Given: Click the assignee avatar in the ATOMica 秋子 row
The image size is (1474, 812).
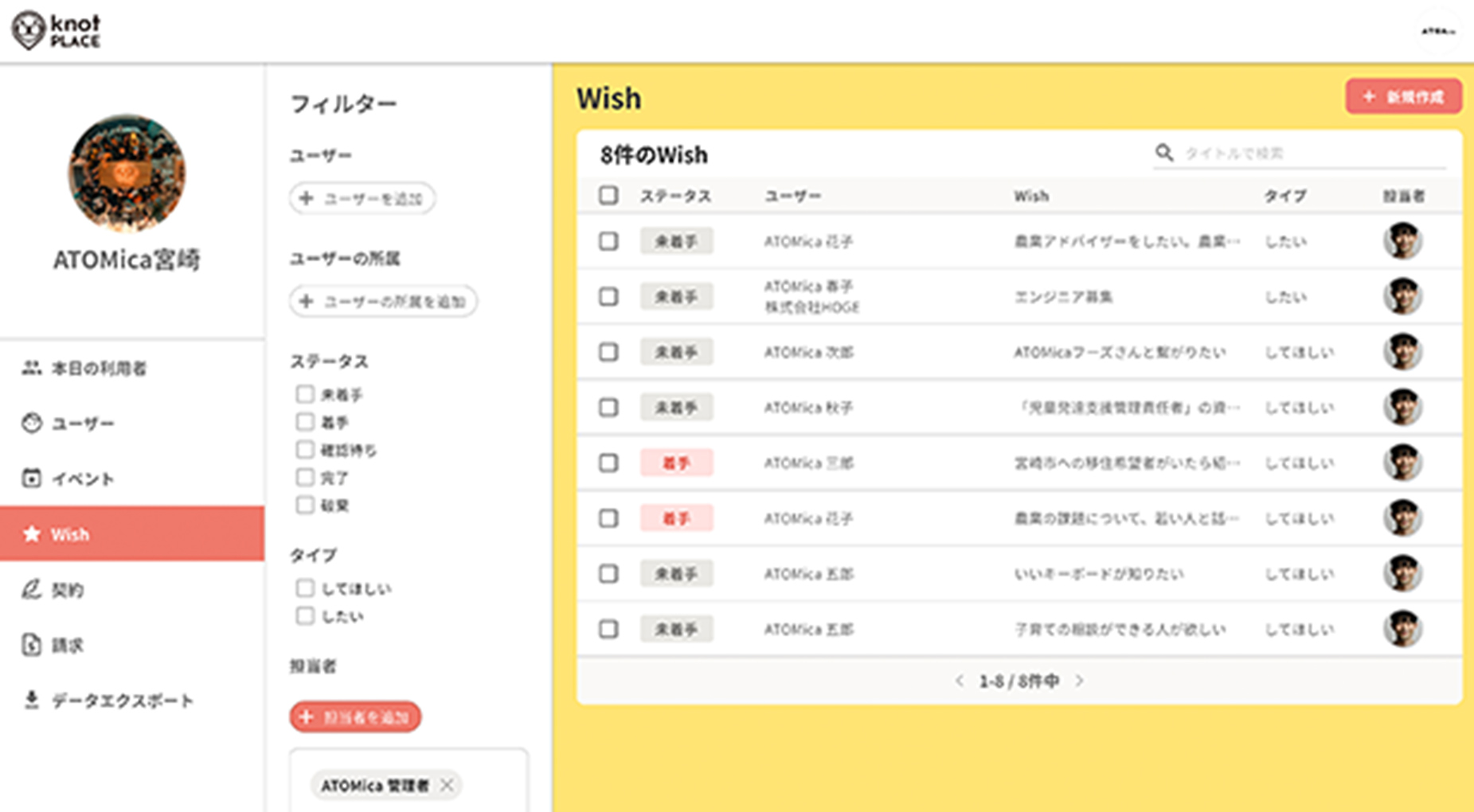Looking at the screenshot, I should (1402, 408).
